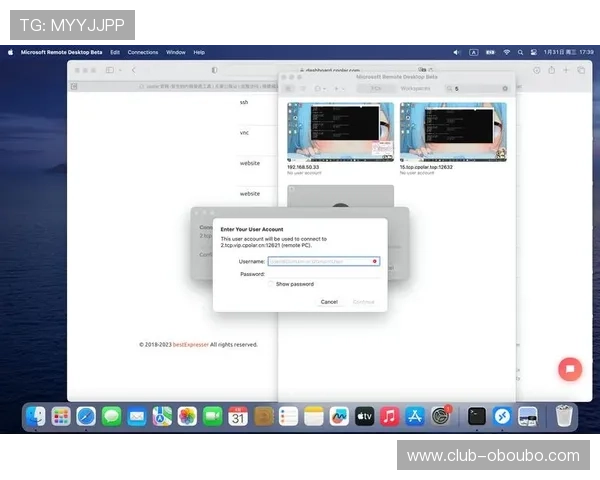Open the Edit menu in menu bar

tap(115, 52)
